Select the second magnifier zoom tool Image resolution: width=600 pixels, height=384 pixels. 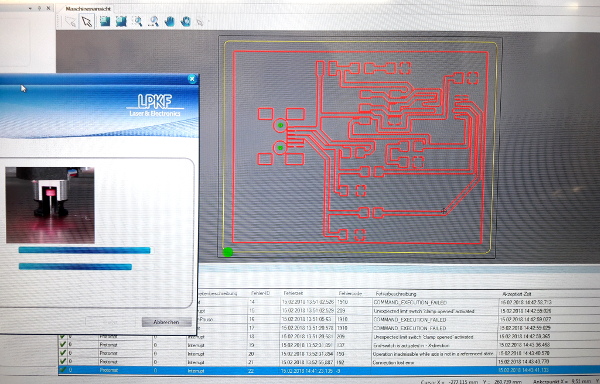coord(154,21)
